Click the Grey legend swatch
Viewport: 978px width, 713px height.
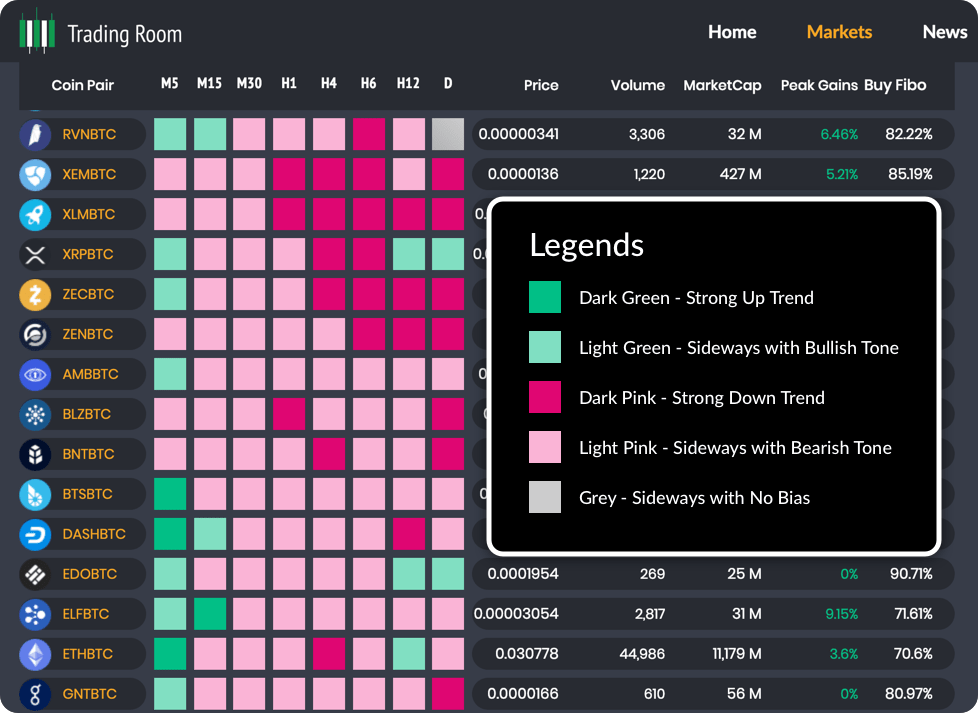click(545, 497)
